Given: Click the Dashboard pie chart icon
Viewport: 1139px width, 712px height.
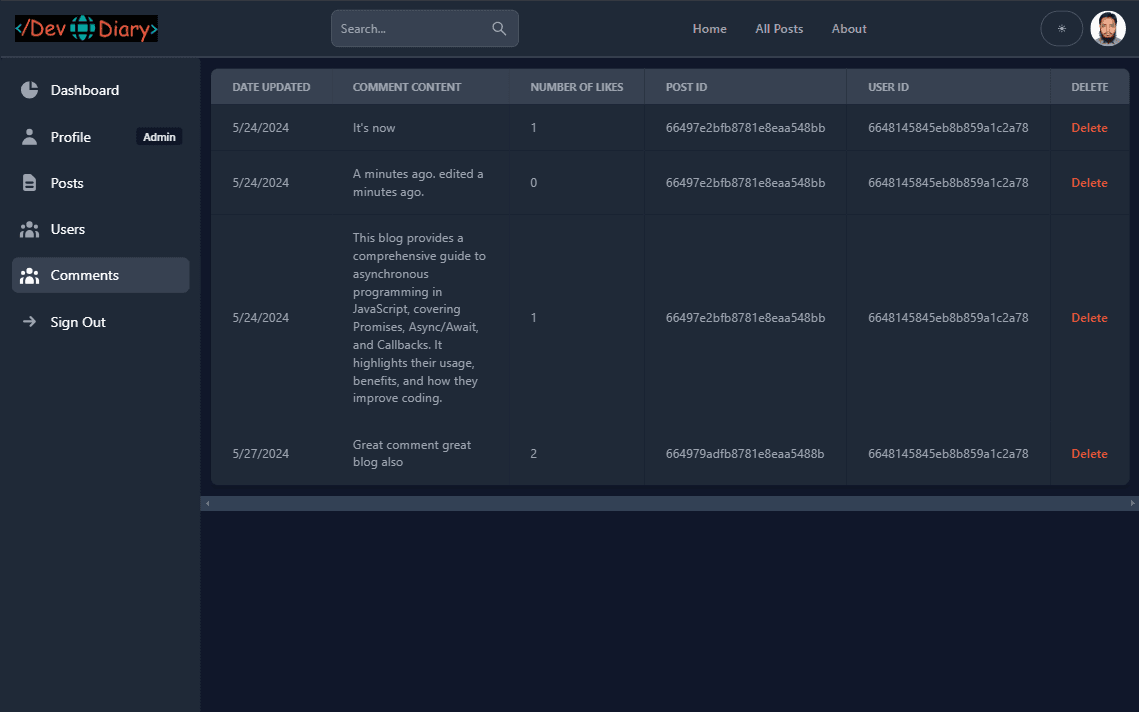Looking at the screenshot, I should click(30, 90).
